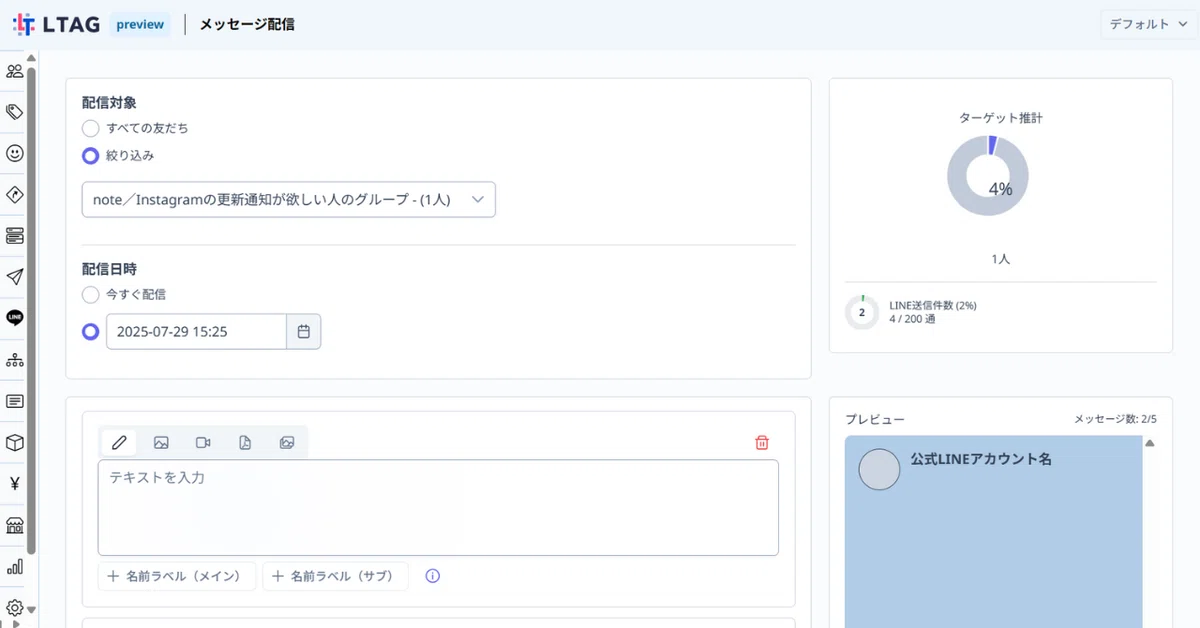Image resolution: width=1200 pixels, height=628 pixels.
Task: Open the デフォルト dropdown
Action: point(1148,24)
